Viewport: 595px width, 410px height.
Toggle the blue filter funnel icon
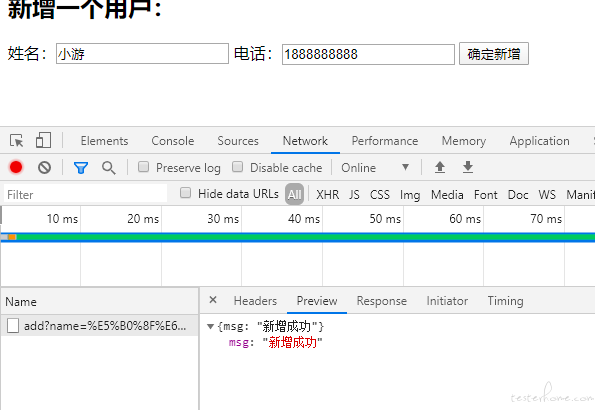point(81,167)
